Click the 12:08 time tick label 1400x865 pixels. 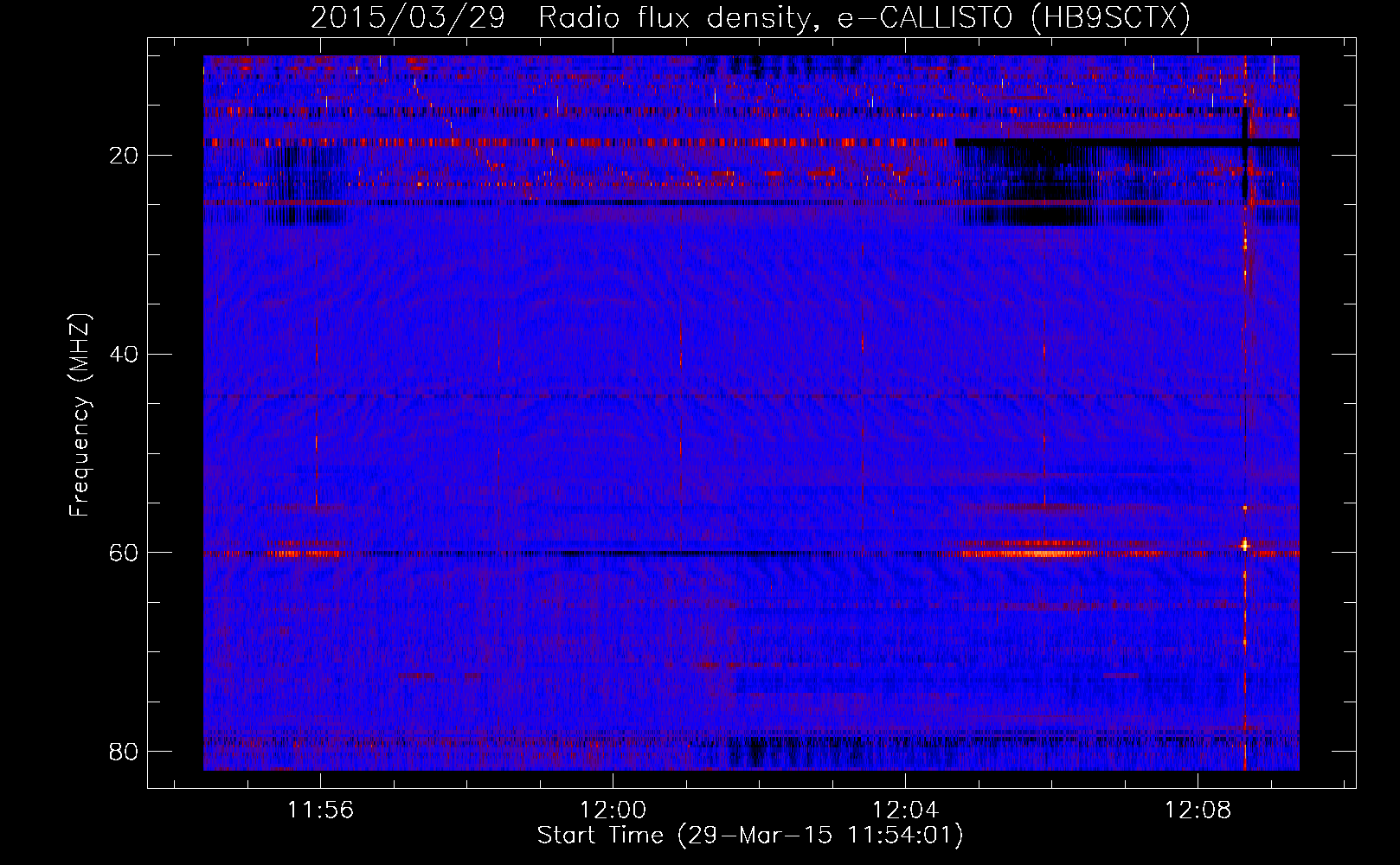point(1198,811)
